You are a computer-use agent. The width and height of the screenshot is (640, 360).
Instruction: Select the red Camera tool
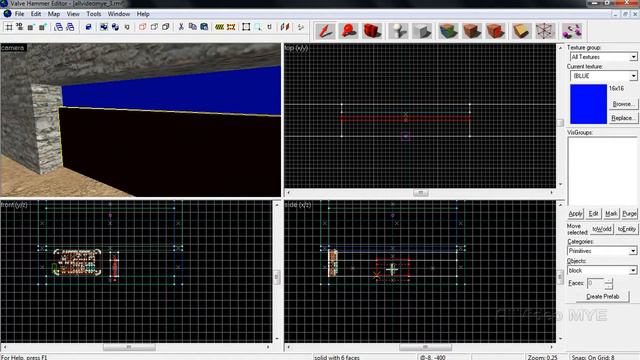tap(372, 31)
